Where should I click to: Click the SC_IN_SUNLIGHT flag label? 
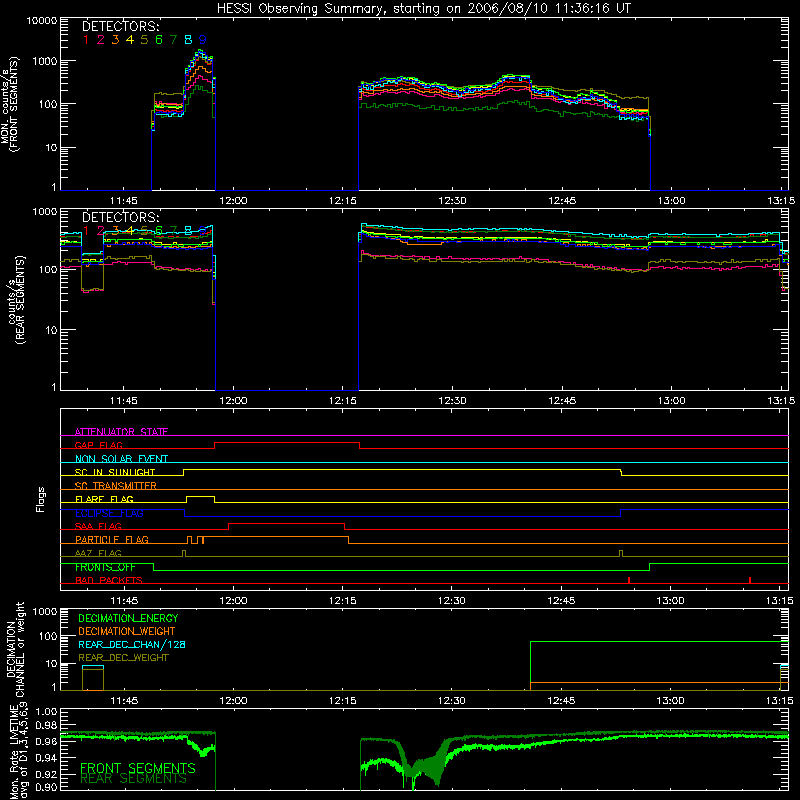[x=115, y=472]
